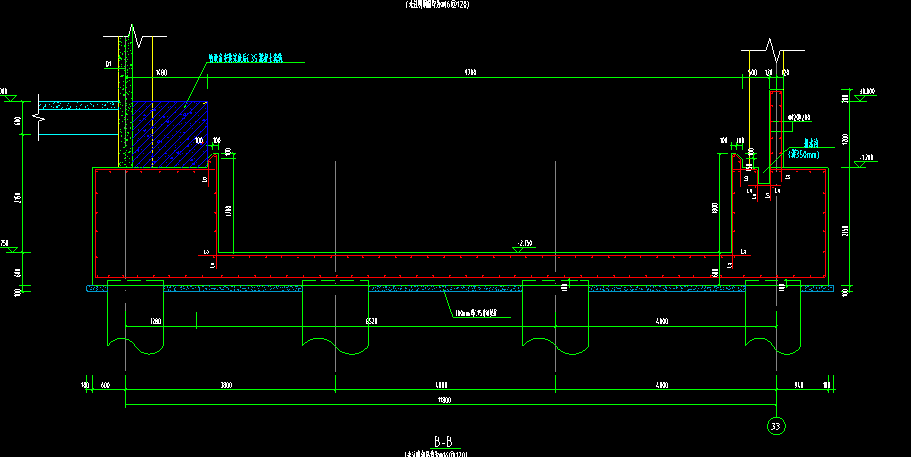Select the cyan dotted floor slab on the left

pos(79,106)
